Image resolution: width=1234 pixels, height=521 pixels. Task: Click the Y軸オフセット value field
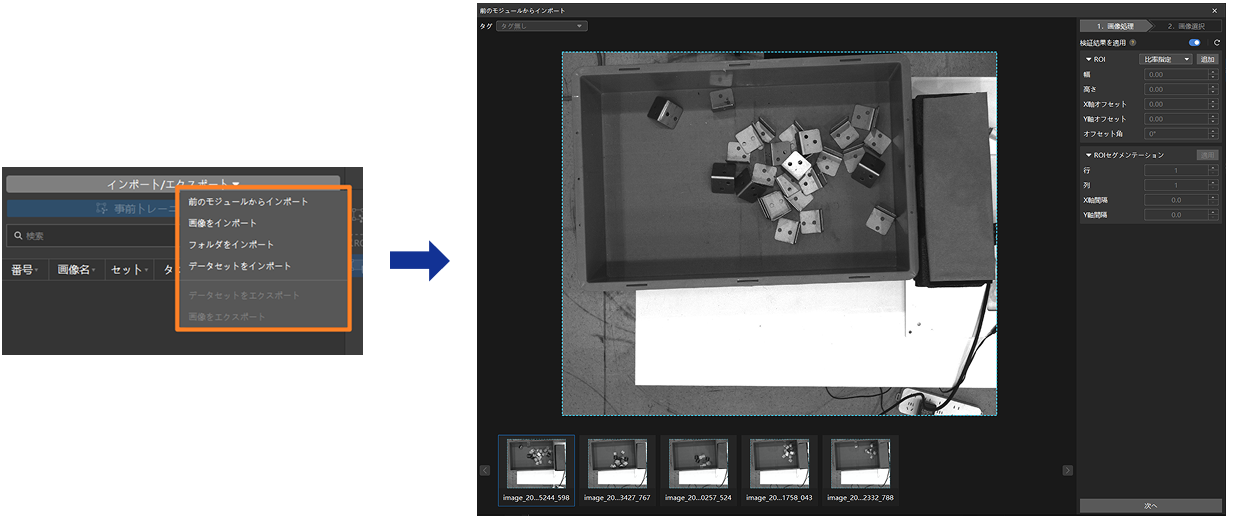[1176, 119]
